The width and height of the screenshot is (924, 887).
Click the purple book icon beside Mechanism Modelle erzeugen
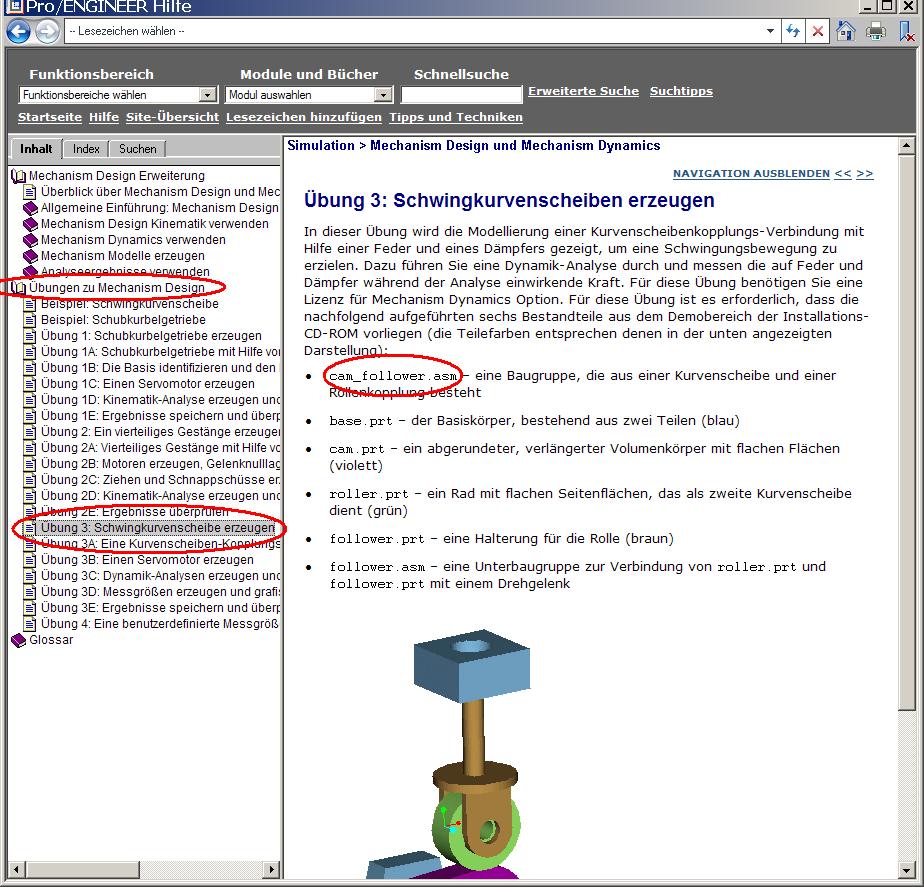click(x=30, y=255)
